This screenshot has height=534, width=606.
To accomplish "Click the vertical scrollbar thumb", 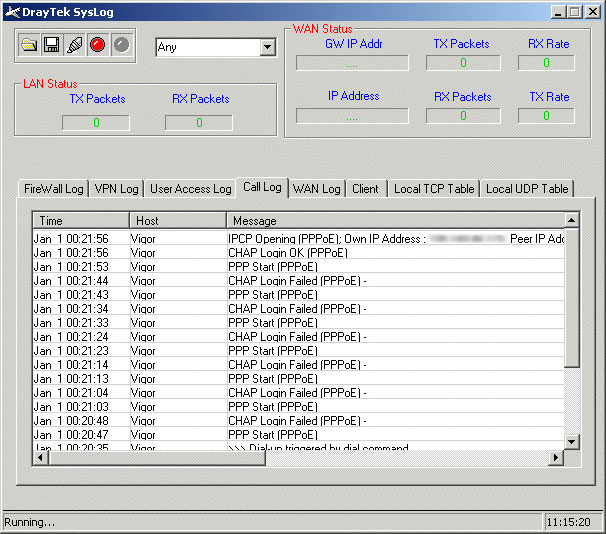I will click(571, 298).
